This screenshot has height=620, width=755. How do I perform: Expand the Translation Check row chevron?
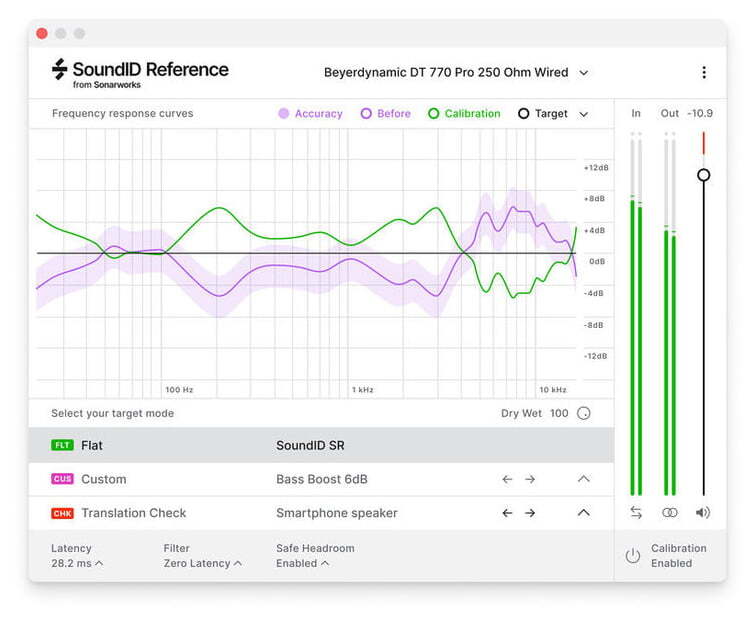click(x=584, y=513)
